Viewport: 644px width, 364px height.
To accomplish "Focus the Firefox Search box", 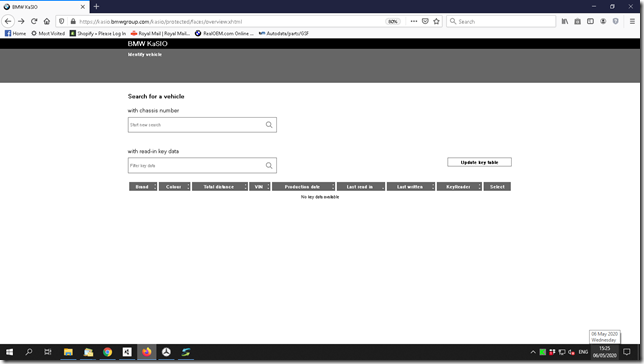I will [x=501, y=21].
